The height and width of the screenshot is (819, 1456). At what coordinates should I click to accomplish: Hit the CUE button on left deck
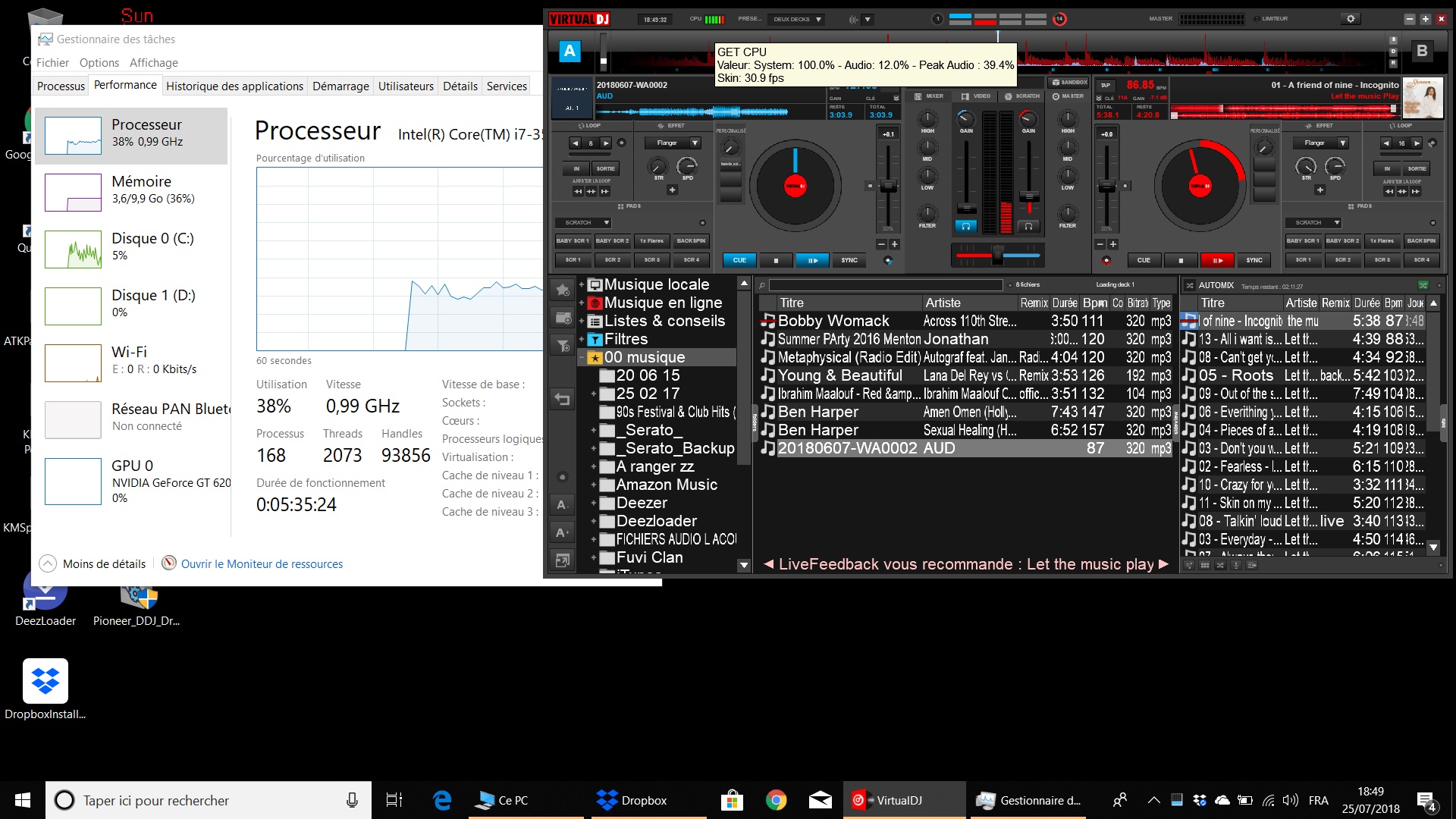(739, 260)
